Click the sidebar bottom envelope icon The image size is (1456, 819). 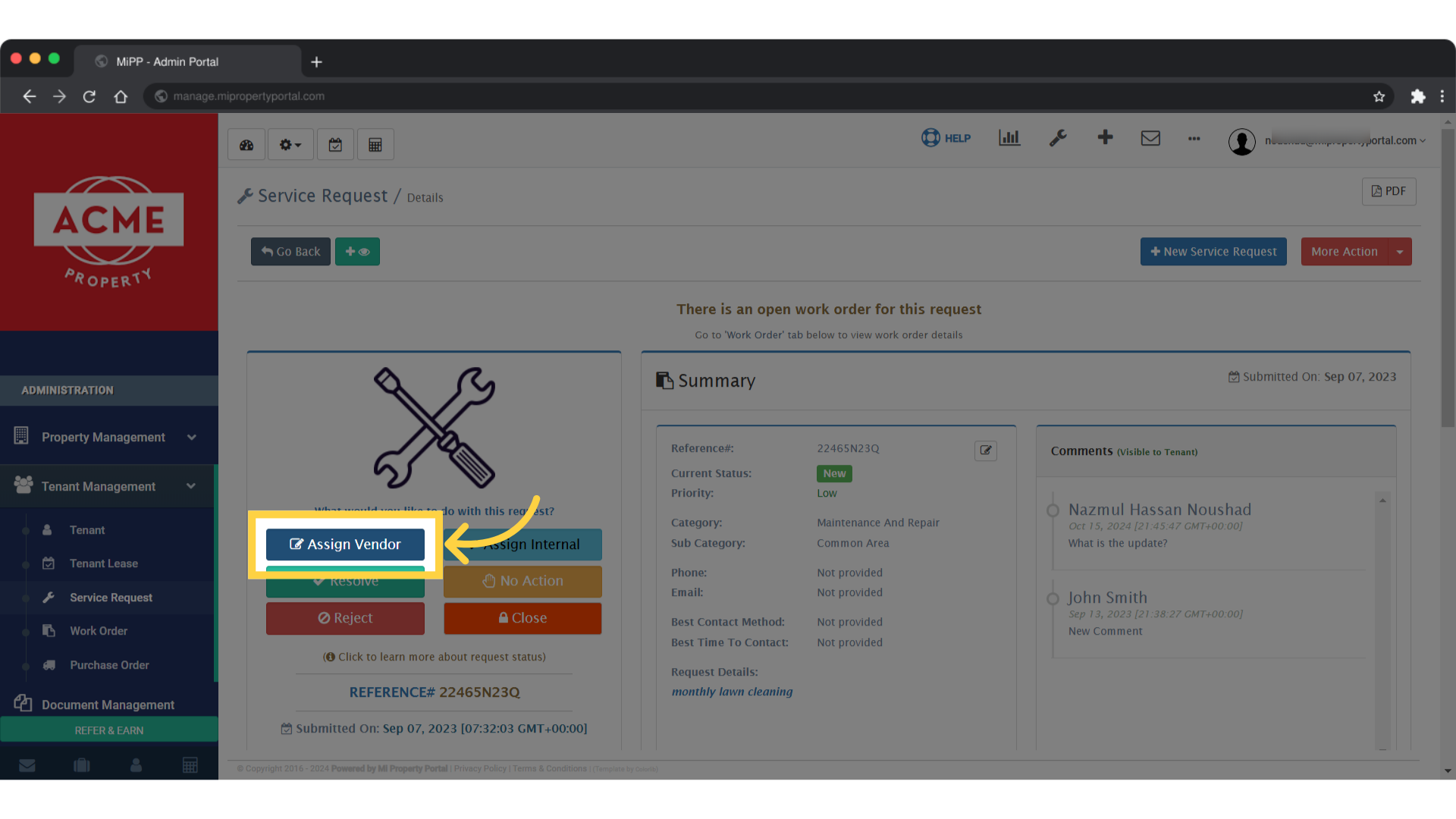click(27, 765)
